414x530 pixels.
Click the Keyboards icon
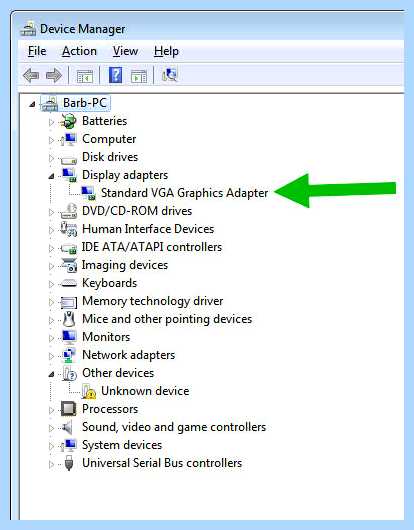click(69, 283)
